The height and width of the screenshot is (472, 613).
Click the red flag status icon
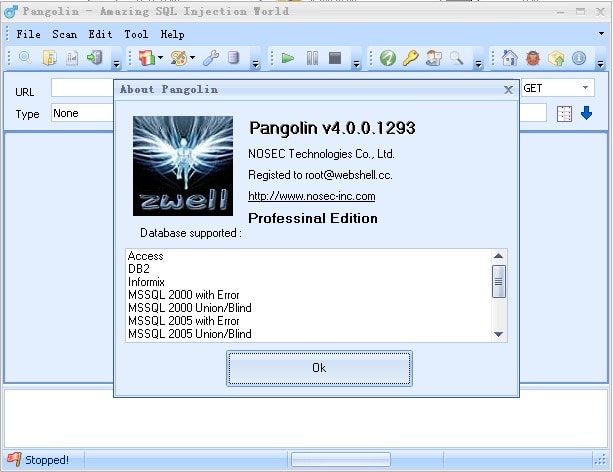[x=14, y=459]
